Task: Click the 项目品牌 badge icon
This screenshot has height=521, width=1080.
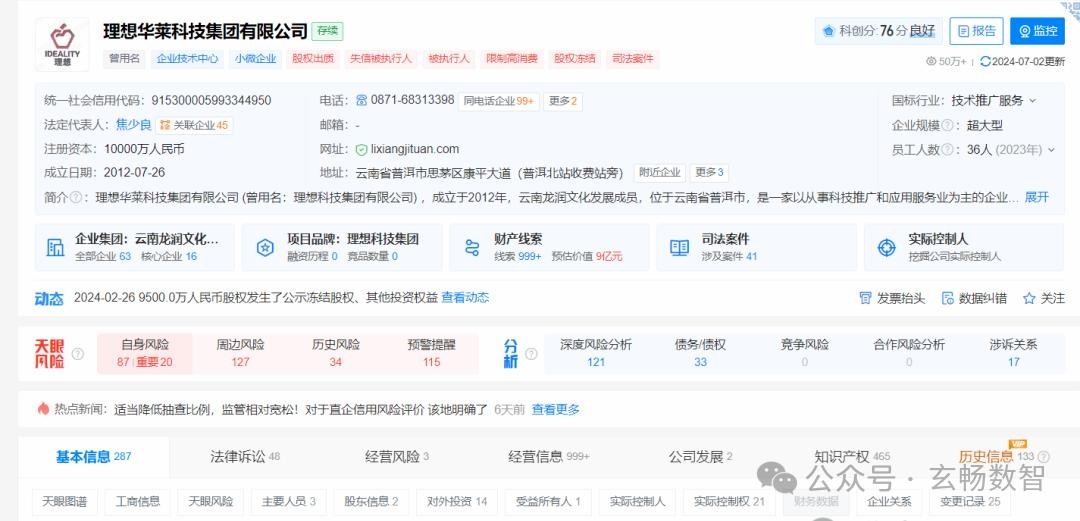Action: (x=264, y=247)
